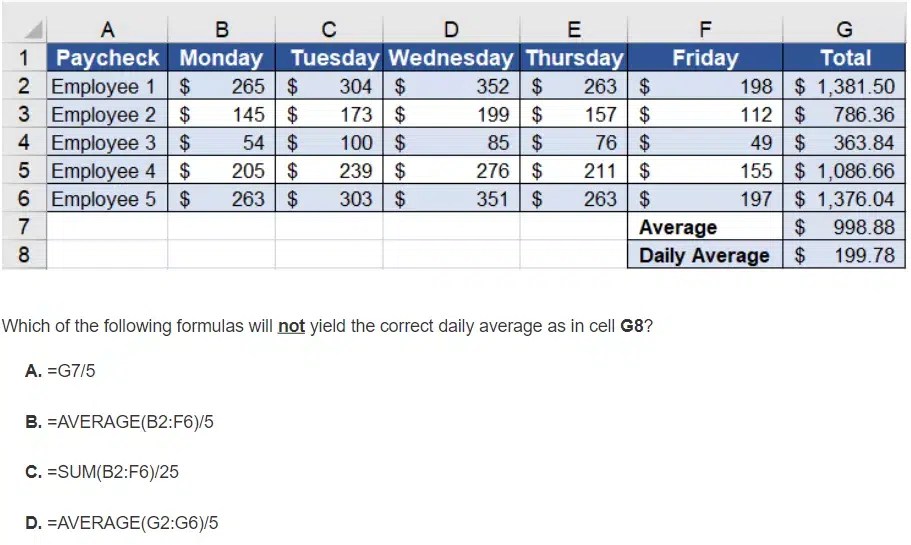Image resolution: width=911 pixels, height=545 pixels.
Task: Select the Average value 998.88 cell
Action: click(x=844, y=227)
